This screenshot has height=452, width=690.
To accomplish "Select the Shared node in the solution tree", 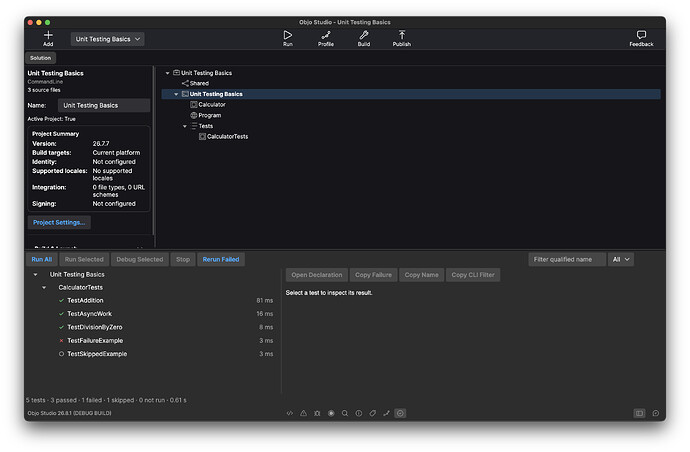I will [199, 84].
